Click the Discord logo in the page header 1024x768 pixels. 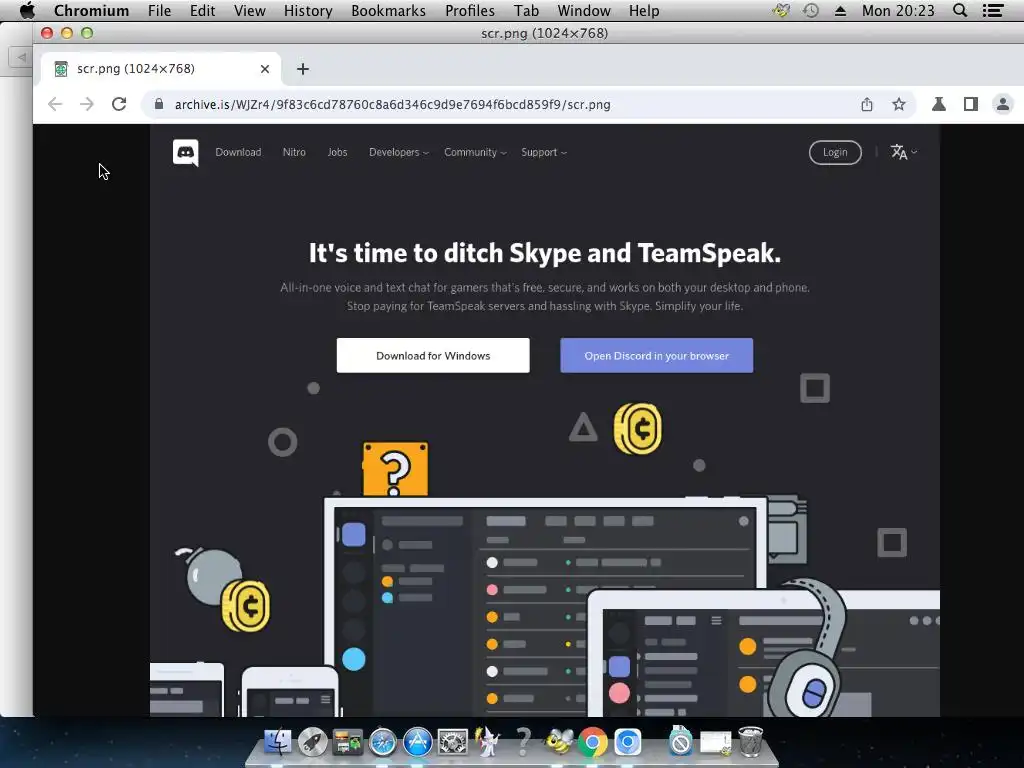185,153
